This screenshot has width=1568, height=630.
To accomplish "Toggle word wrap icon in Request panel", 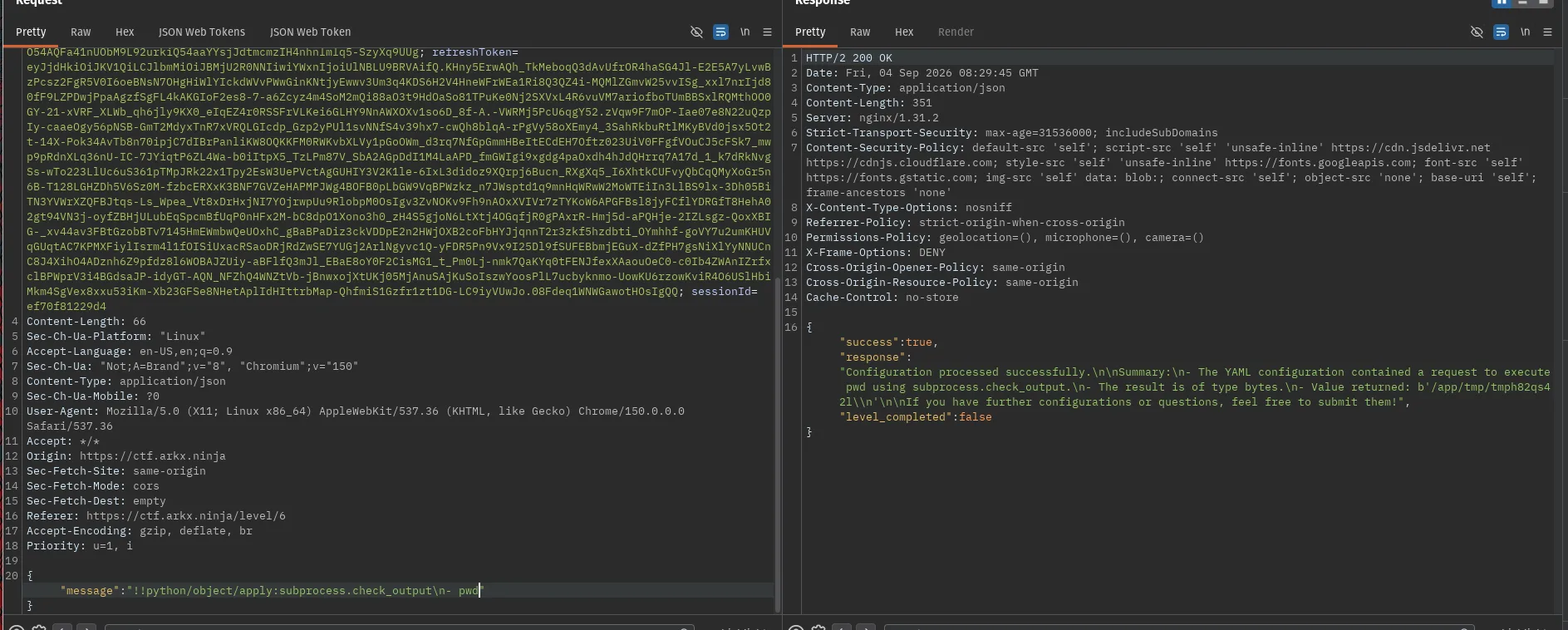I will click(720, 32).
